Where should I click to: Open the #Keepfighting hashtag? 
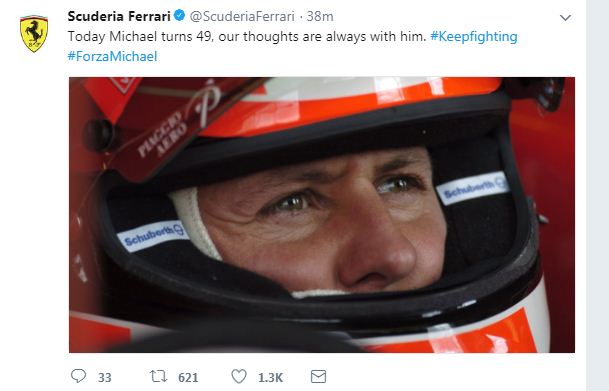[474, 36]
